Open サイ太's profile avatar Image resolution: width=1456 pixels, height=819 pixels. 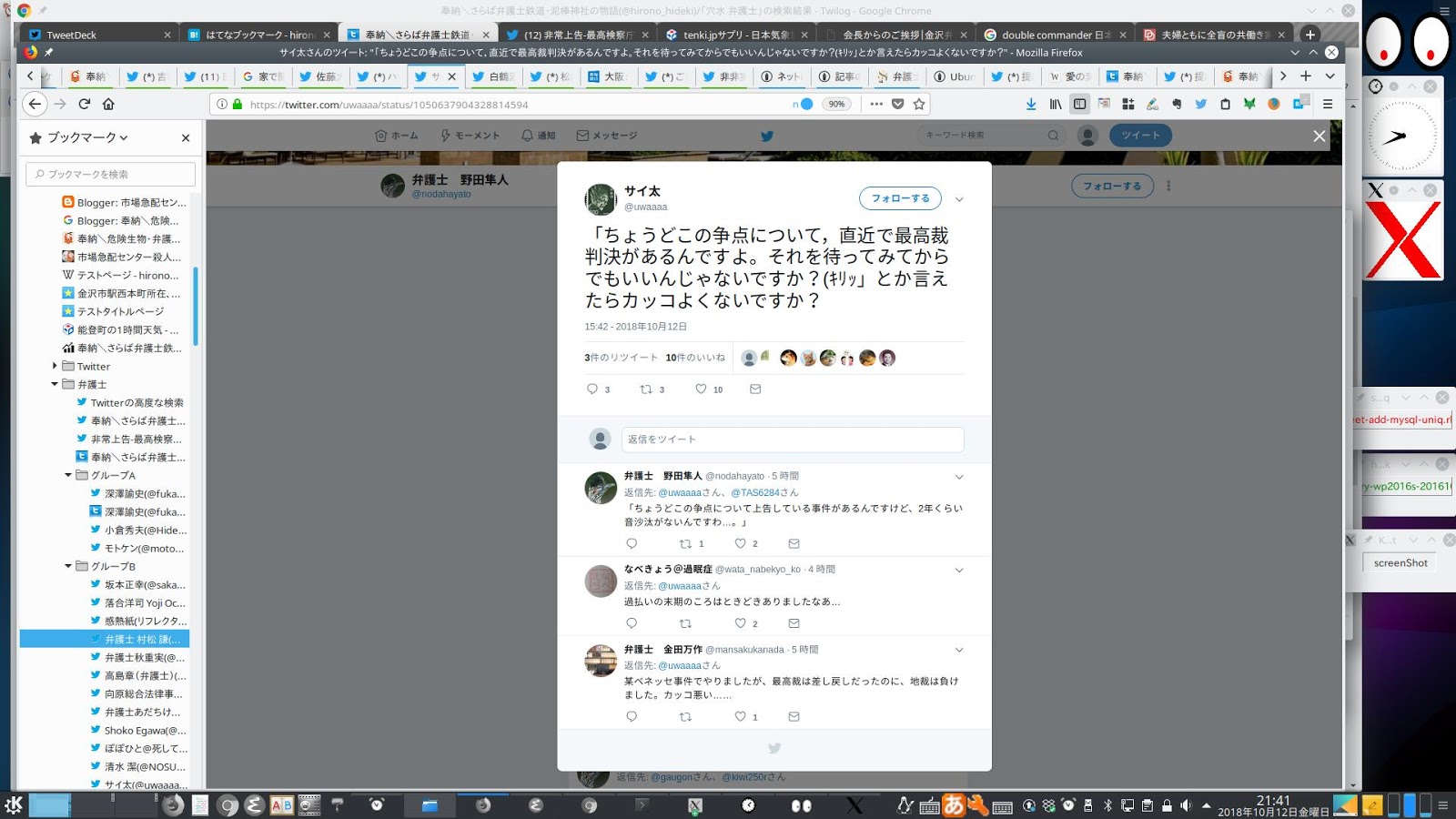[x=601, y=199]
